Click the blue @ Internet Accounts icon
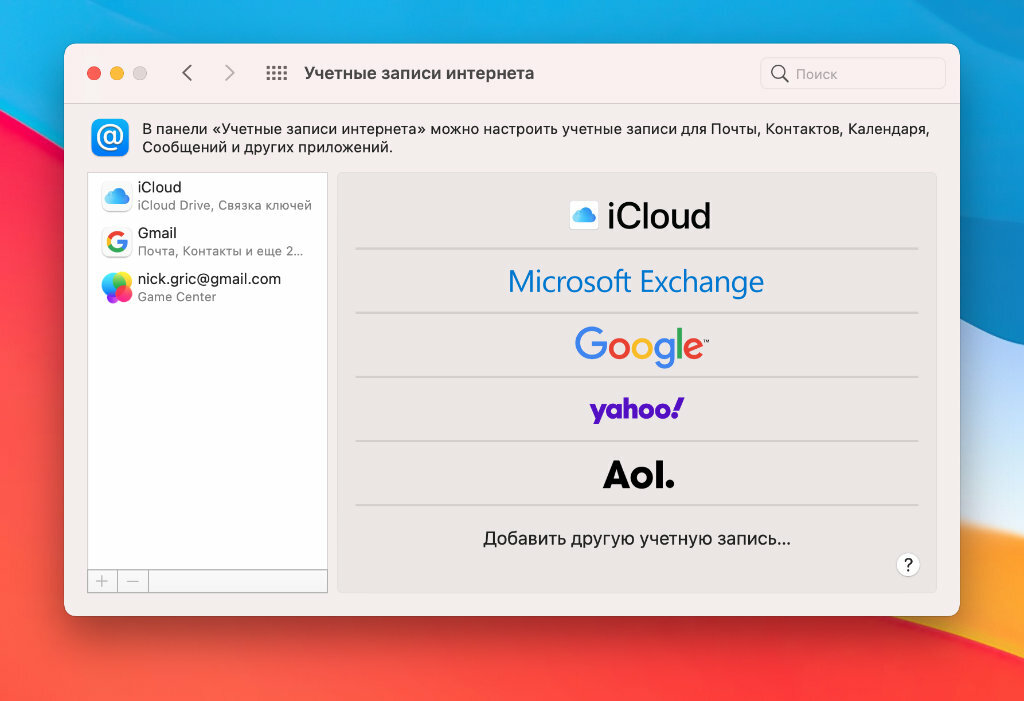This screenshot has height=701, width=1024. pos(110,137)
